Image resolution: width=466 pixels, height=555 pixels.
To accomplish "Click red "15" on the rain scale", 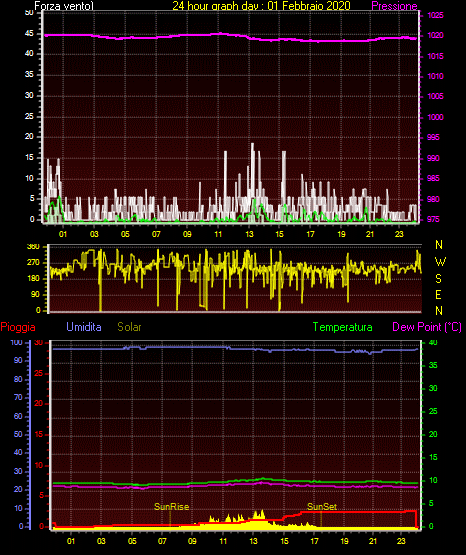I will coord(39,434).
